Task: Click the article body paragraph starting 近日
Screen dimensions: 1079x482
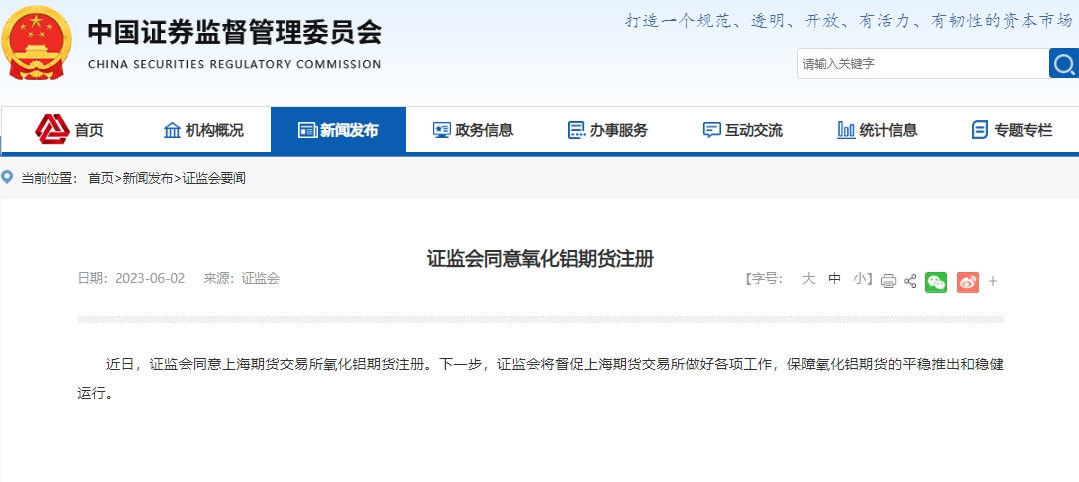Action: click(540, 379)
